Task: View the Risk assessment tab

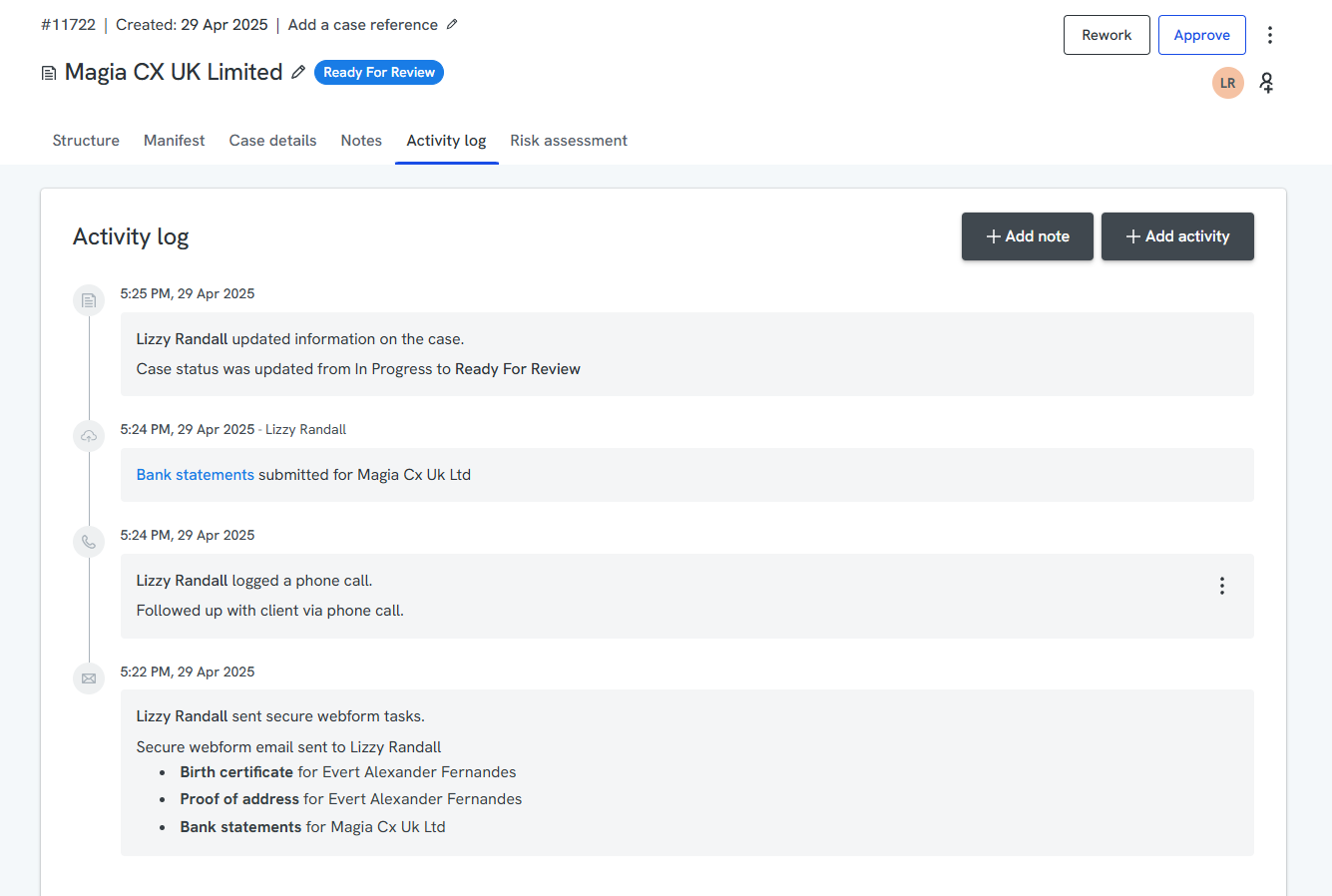Action: click(569, 141)
